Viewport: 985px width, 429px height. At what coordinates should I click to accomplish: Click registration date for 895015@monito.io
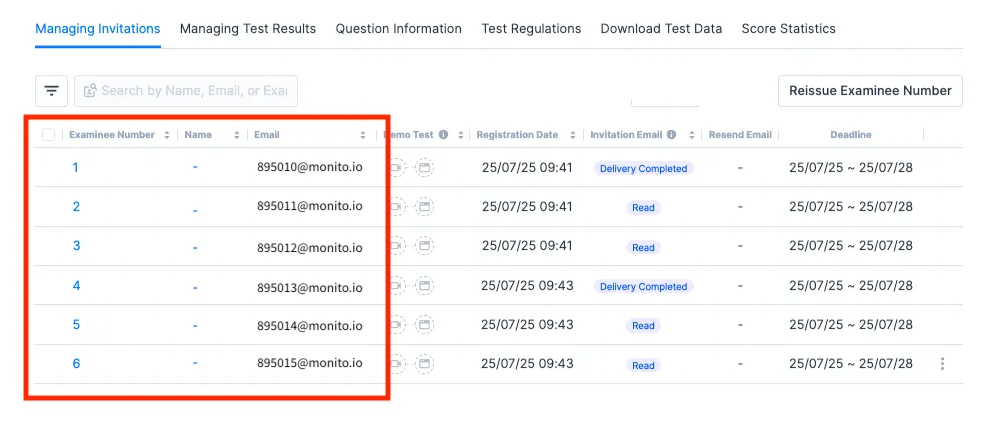527,364
